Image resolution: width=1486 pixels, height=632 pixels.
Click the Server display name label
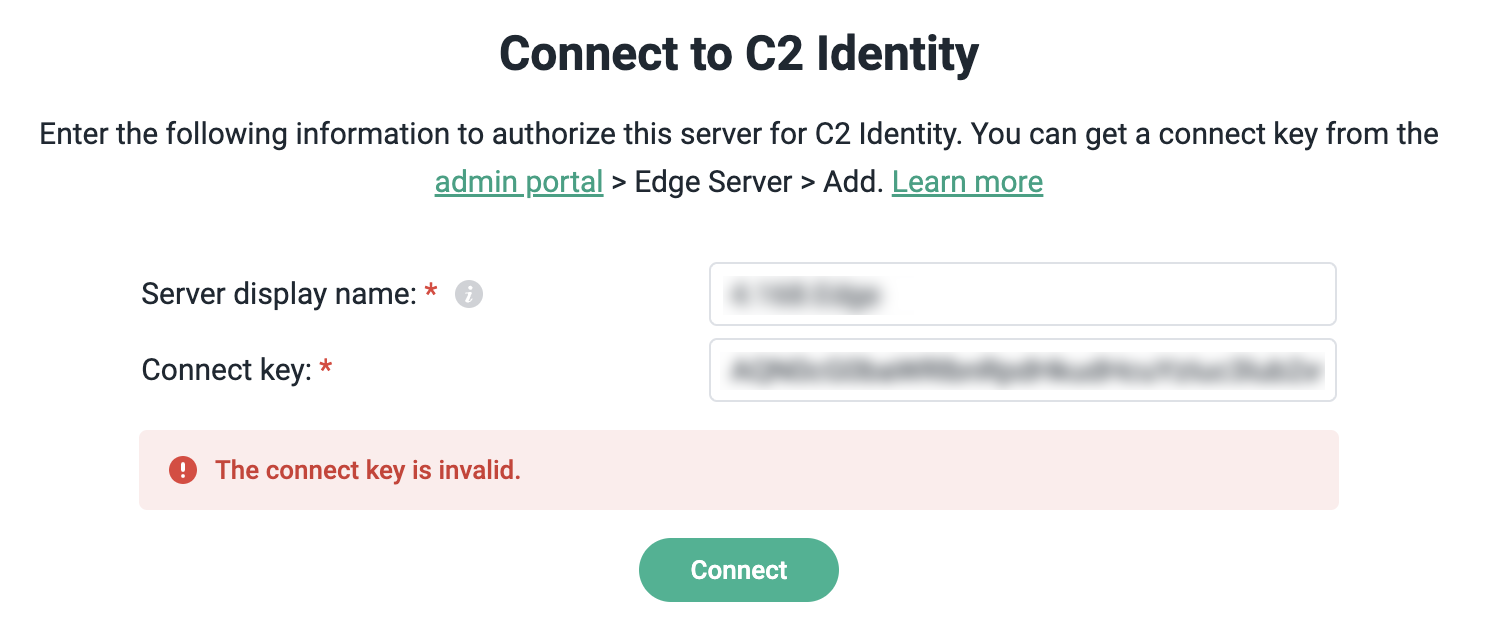(x=280, y=294)
